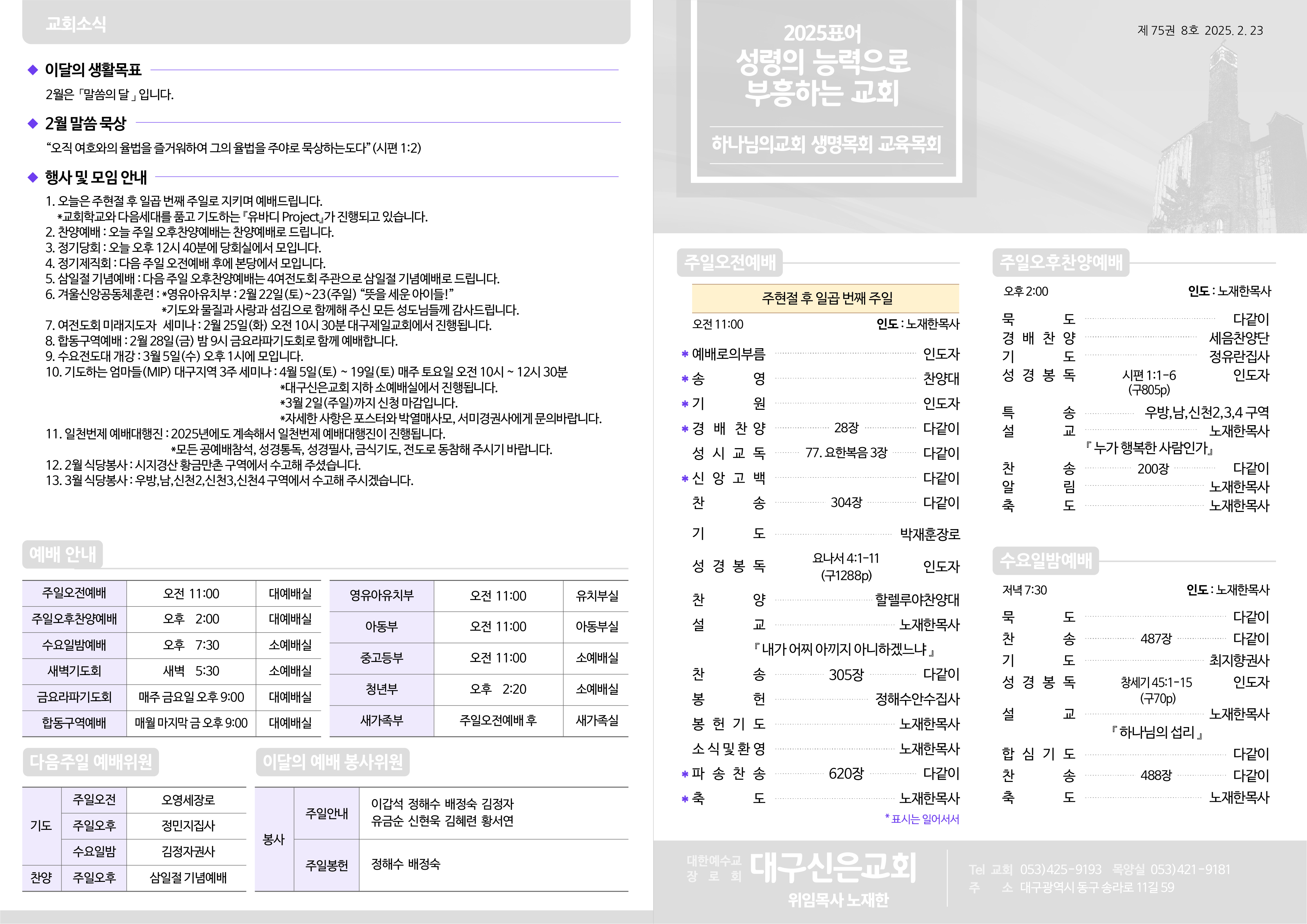Select the 수요일밤예배 section heading

point(1046,560)
